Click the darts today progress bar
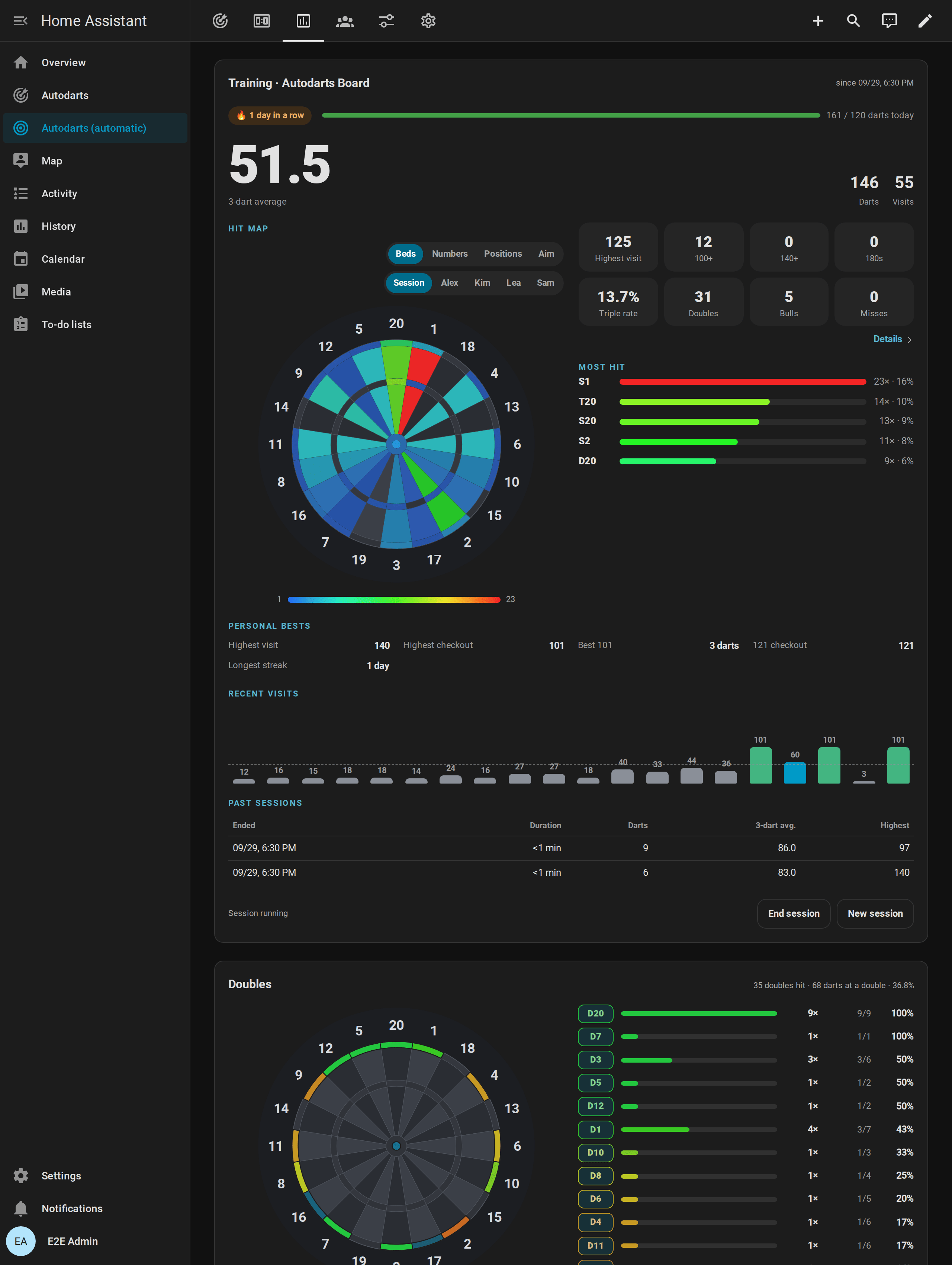Image resolution: width=952 pixels, height=1265 pixels. (571, 115)
